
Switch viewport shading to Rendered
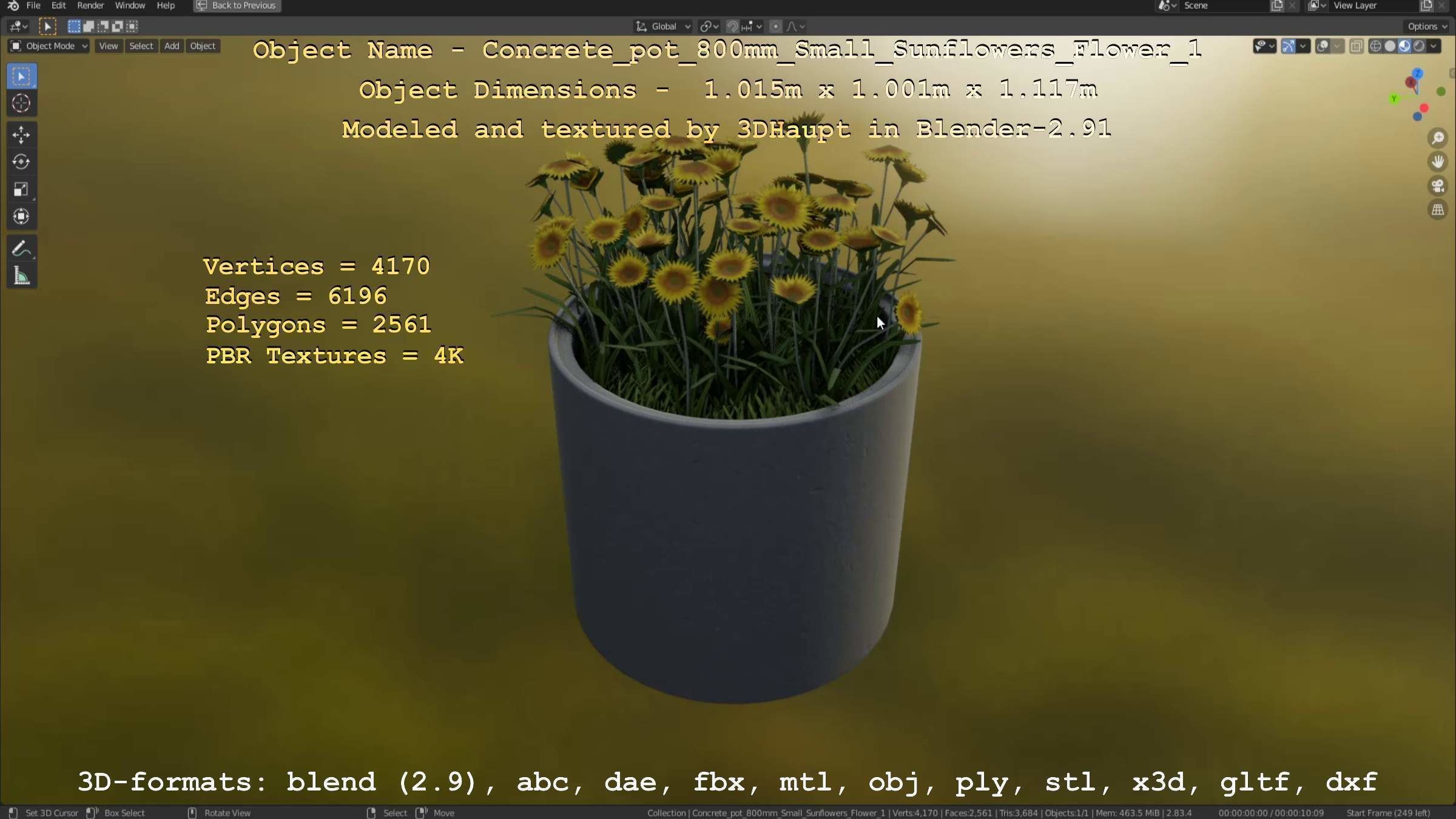(1420, 46)
